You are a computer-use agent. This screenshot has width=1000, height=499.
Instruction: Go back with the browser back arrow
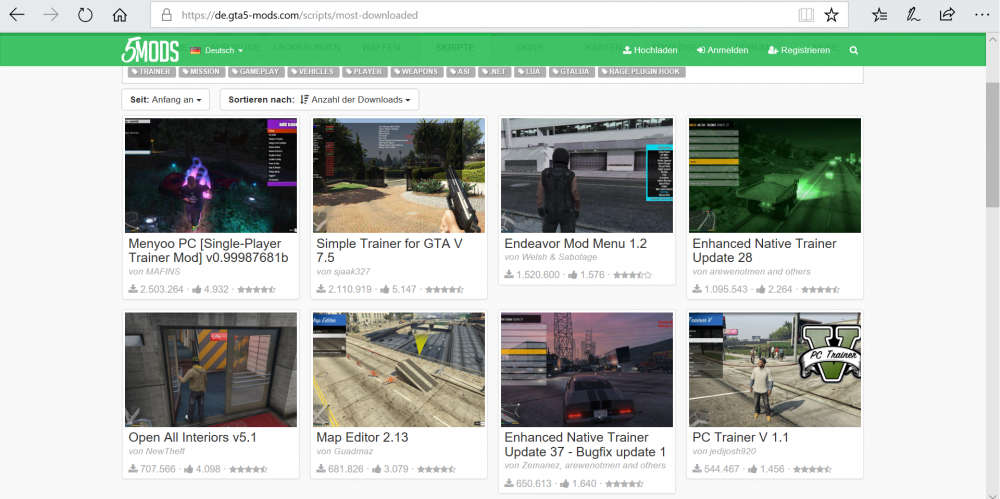17,15
